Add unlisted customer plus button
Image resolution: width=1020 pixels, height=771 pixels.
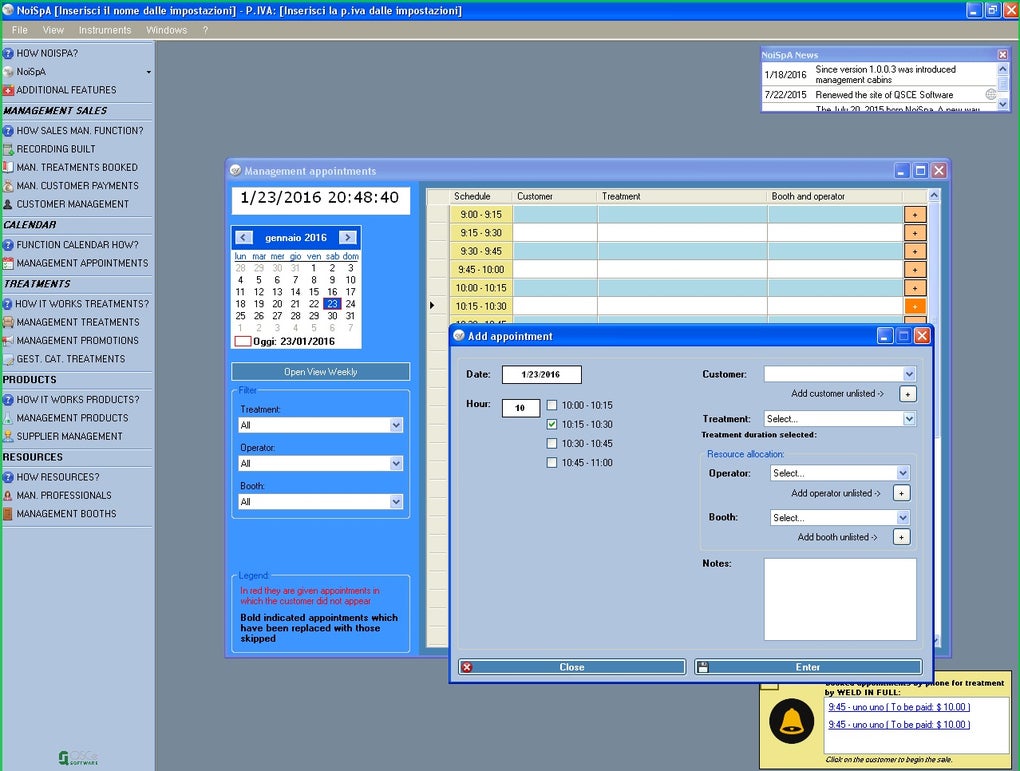coord(907,394)
